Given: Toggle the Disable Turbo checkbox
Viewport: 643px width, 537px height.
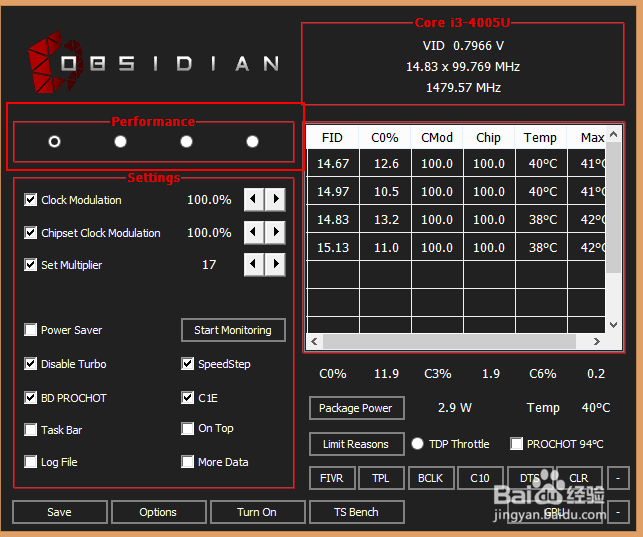Looking at the screenshot, I should coord(30,364).
